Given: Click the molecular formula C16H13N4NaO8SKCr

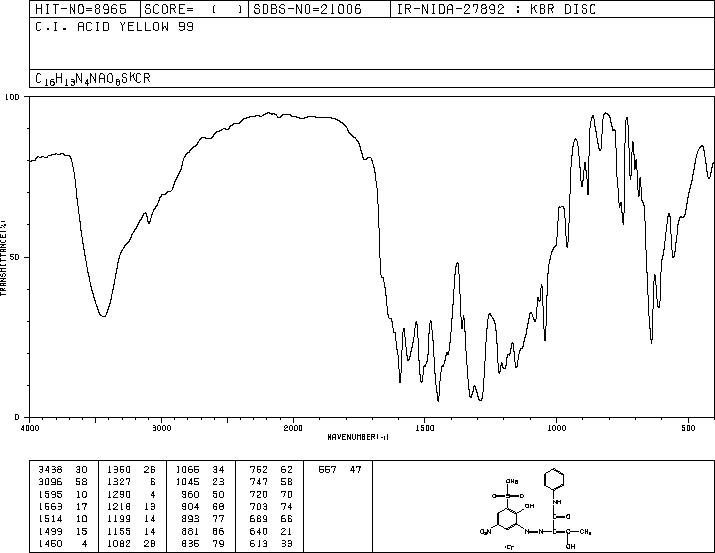Looking at the screenshot, I should [93, 79].
